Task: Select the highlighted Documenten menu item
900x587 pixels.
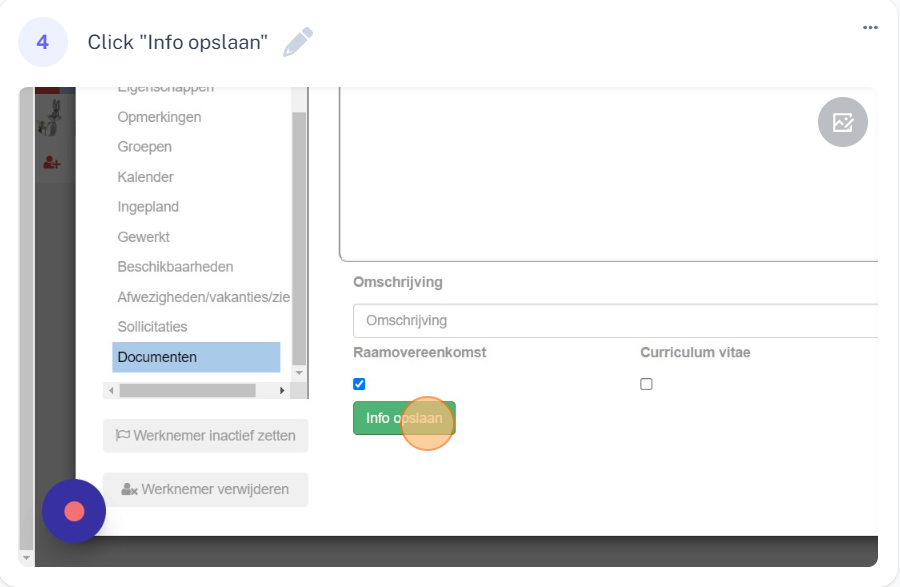Action: (x=196, y=357)
